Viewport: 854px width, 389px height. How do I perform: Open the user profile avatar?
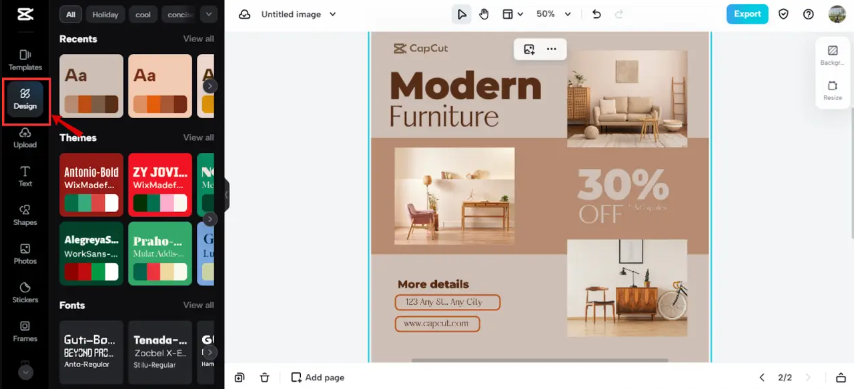[x=837, y=14]
